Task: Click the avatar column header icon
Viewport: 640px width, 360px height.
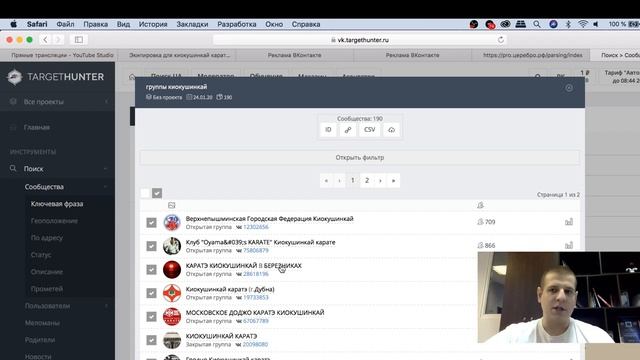Action: (x=171, y=205)
